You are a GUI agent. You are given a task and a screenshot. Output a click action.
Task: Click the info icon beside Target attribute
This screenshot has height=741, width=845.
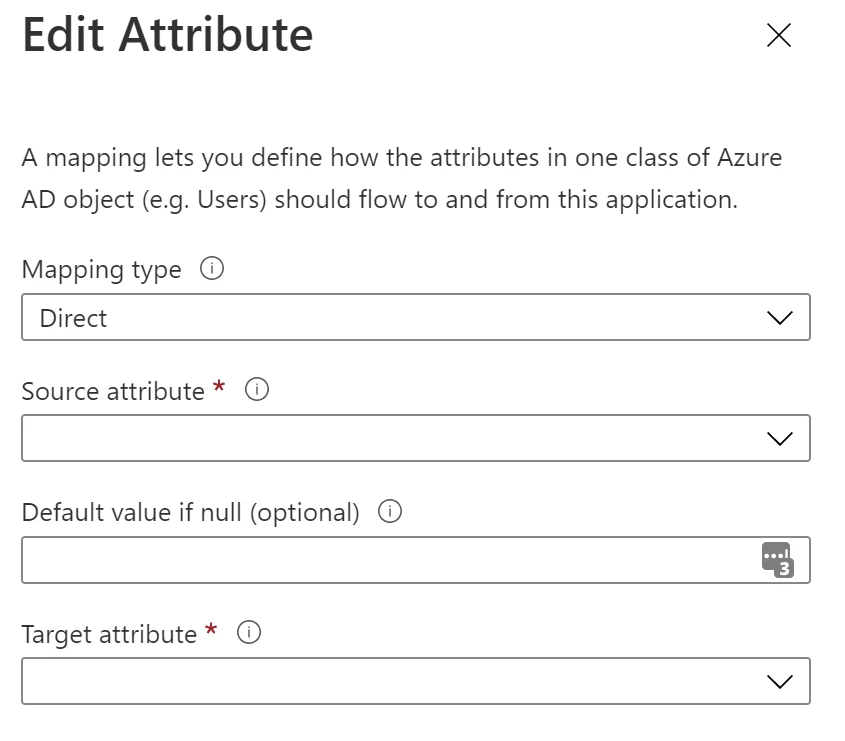249,634
